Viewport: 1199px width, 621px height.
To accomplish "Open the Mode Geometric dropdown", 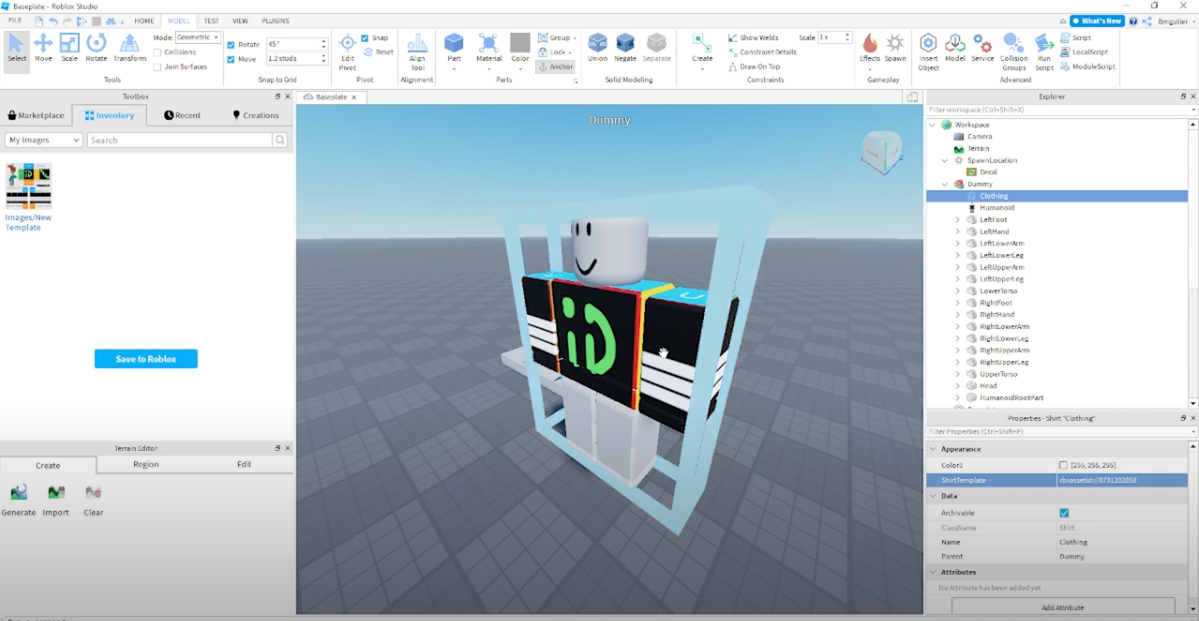I will point(198,37).
